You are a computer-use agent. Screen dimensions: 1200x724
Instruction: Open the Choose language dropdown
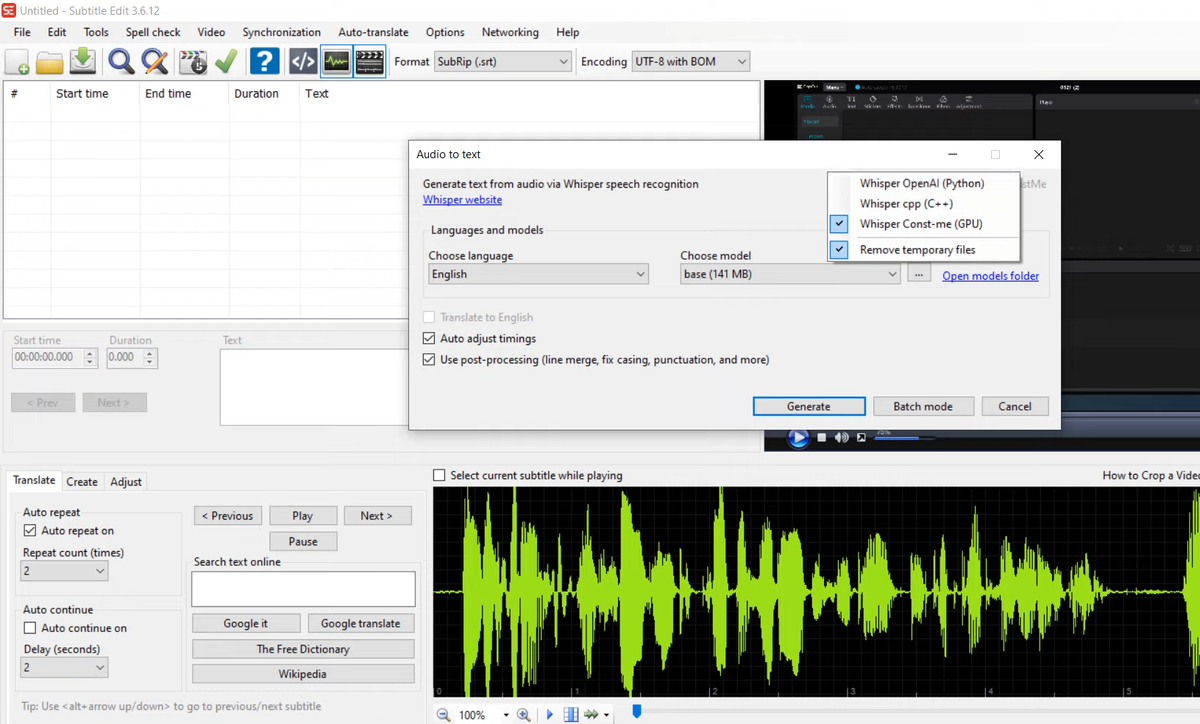point(538,274)
